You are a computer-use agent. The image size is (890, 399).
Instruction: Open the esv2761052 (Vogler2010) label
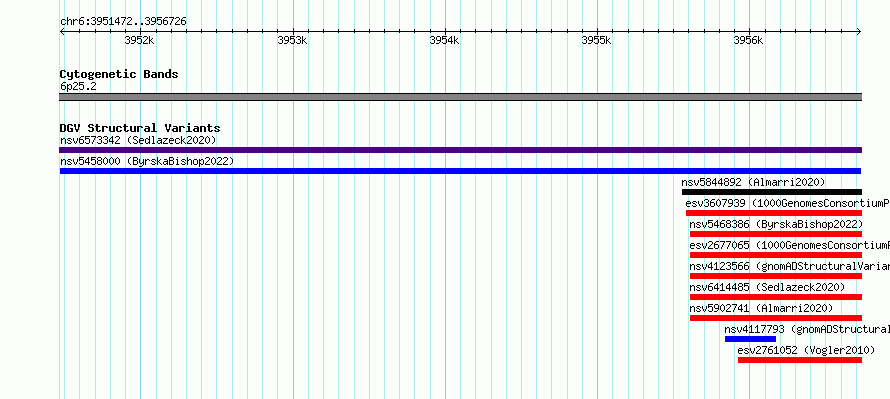pyautogui.click(x=806, y=350)
